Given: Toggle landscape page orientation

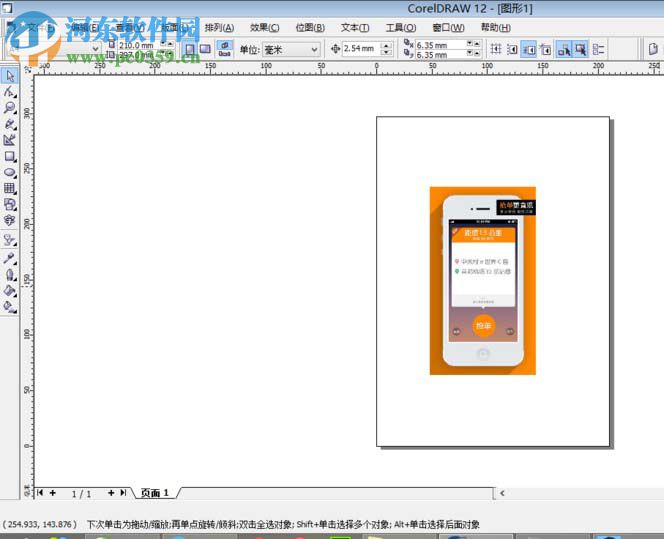Looking at the screenshot, I should point(205,49).
